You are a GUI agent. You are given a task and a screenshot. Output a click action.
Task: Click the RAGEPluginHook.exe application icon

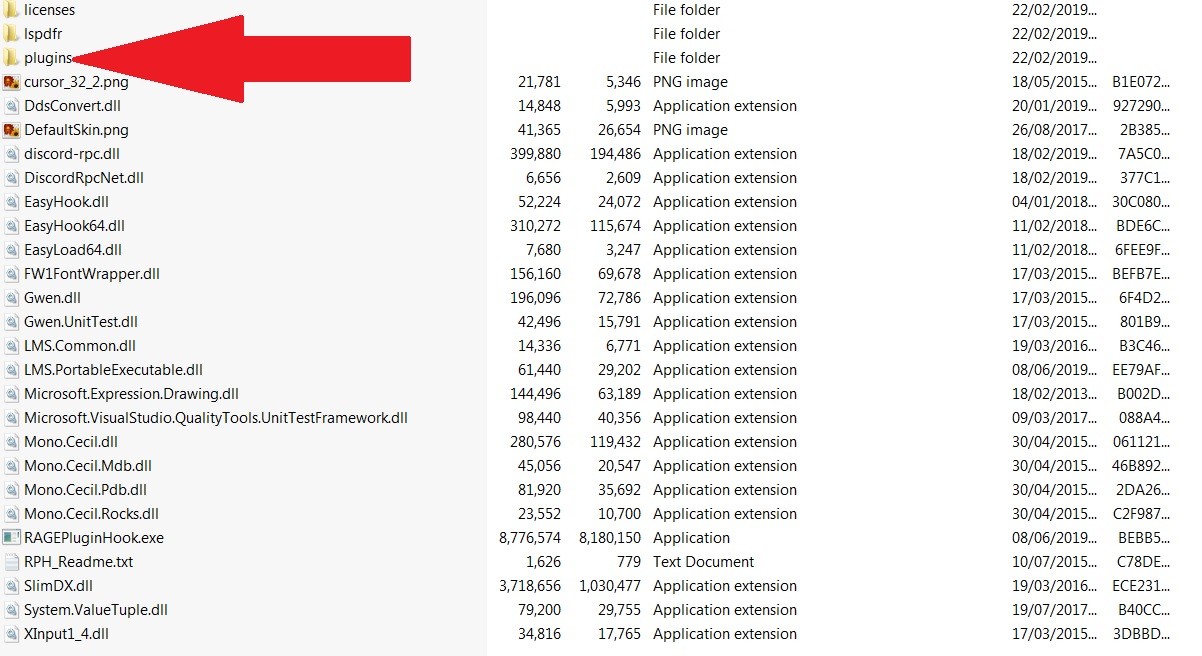click(11, 538)
